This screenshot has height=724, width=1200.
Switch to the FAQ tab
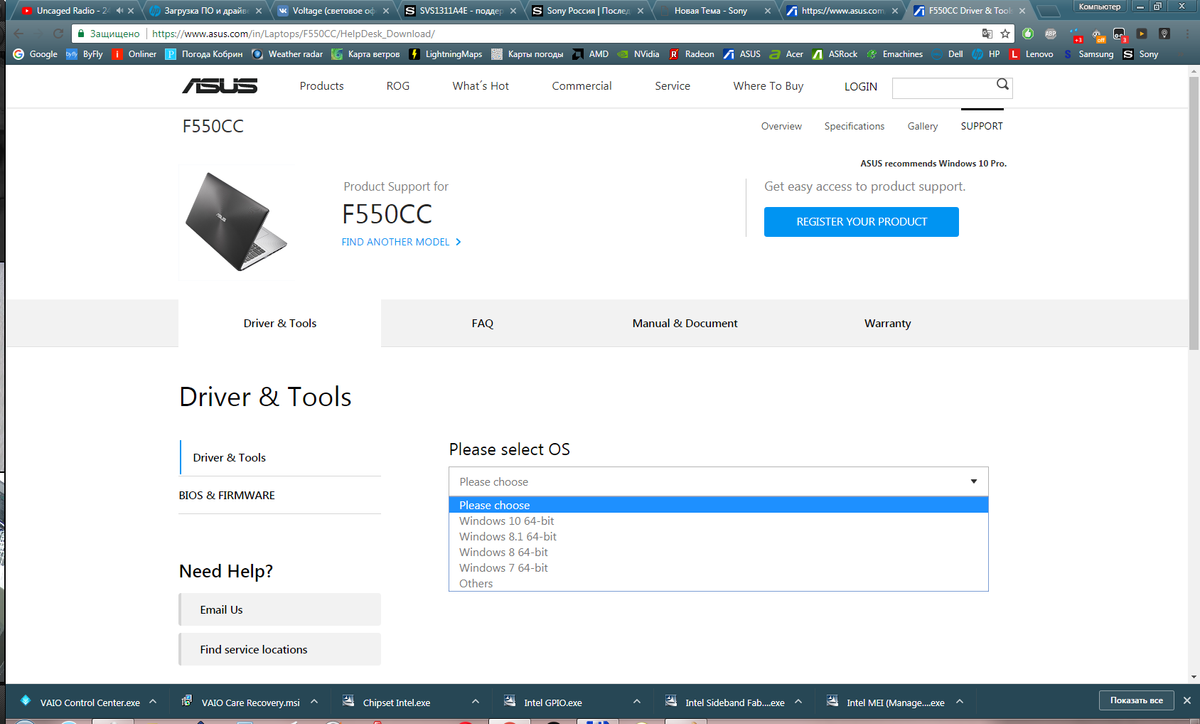pos(482,324)
